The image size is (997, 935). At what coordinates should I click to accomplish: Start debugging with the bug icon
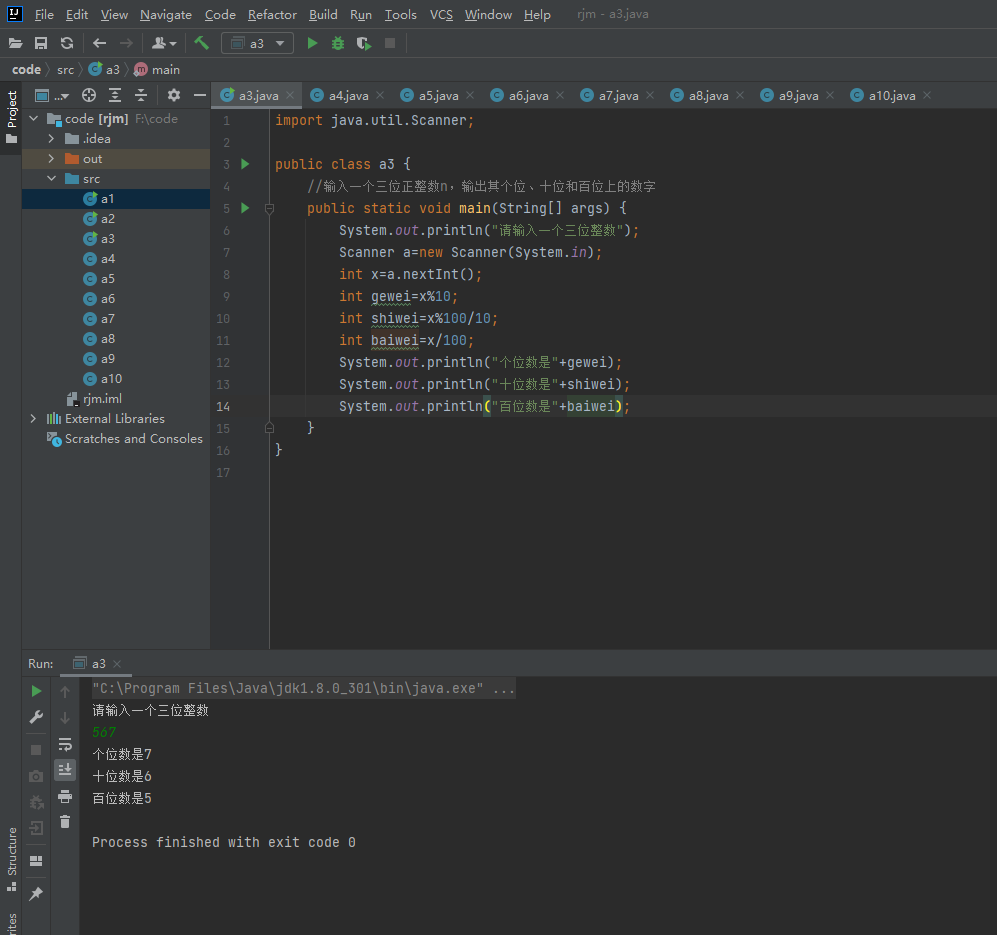click(338, 43)
